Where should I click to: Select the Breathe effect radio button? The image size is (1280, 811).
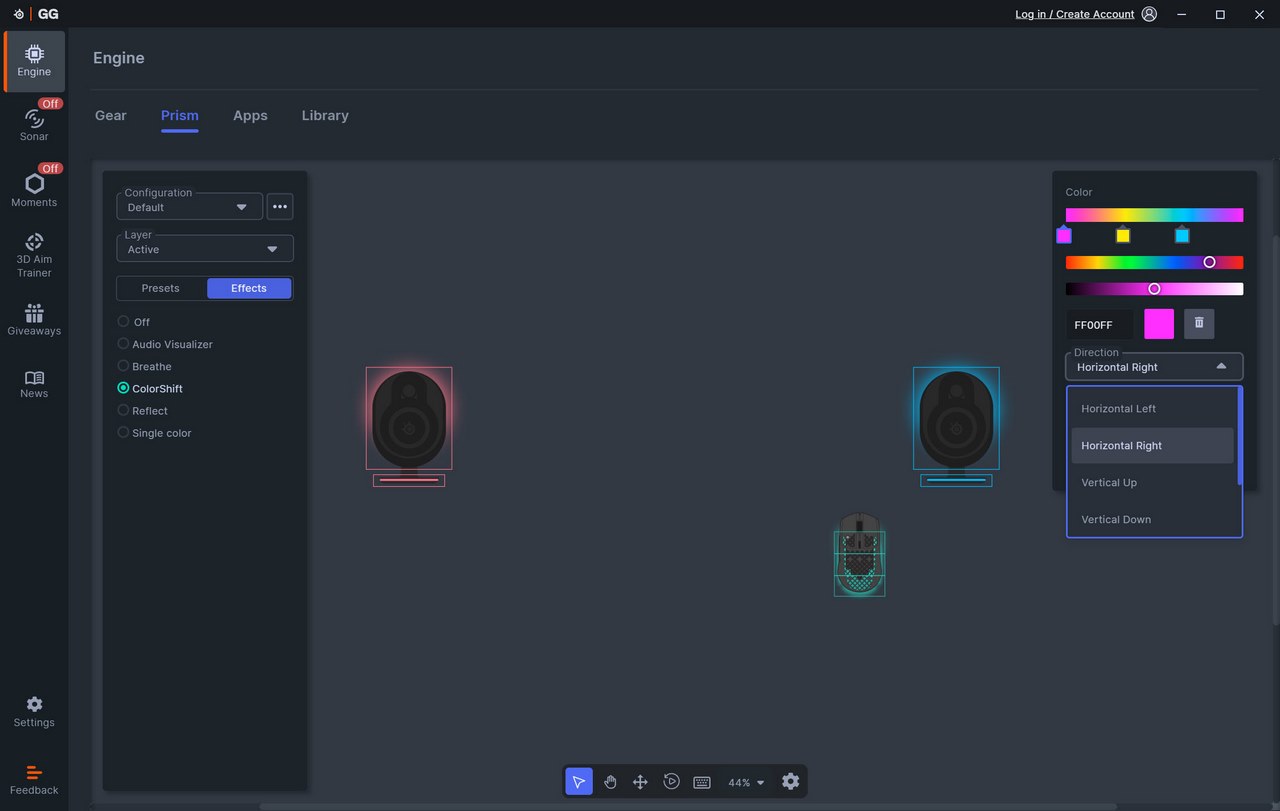tap(124, 366)
